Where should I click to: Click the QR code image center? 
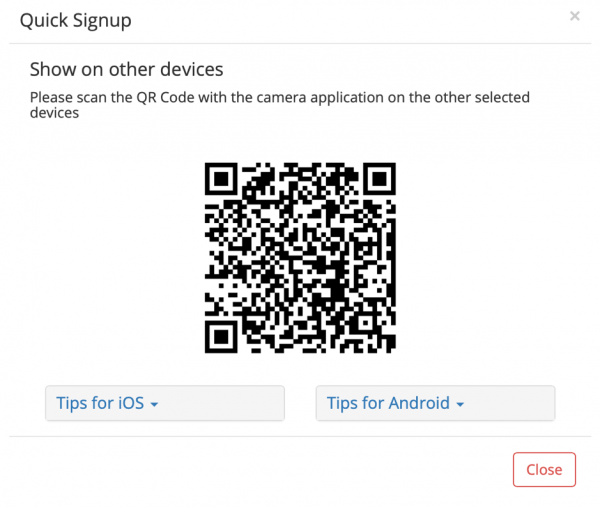(x=300, y=257)
